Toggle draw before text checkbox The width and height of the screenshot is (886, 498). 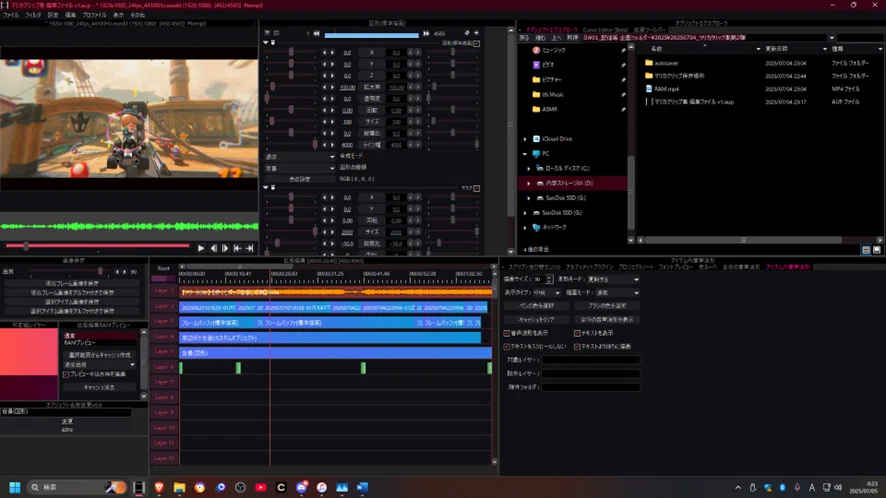(x=577, y=347)
